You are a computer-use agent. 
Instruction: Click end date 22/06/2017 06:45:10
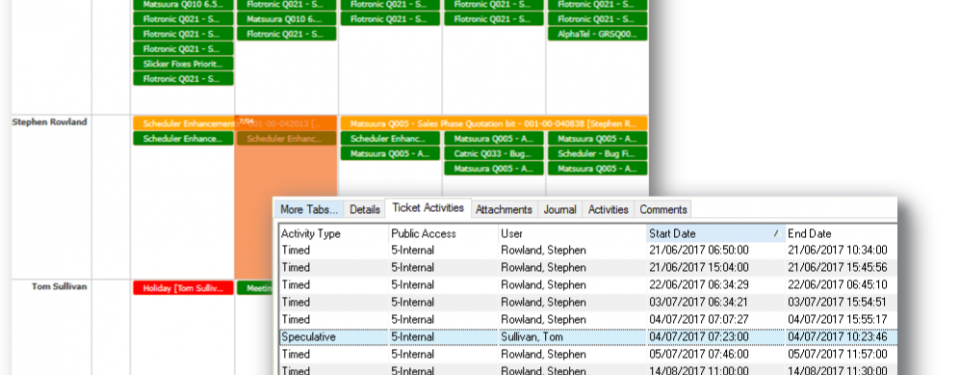click(837, 285)
